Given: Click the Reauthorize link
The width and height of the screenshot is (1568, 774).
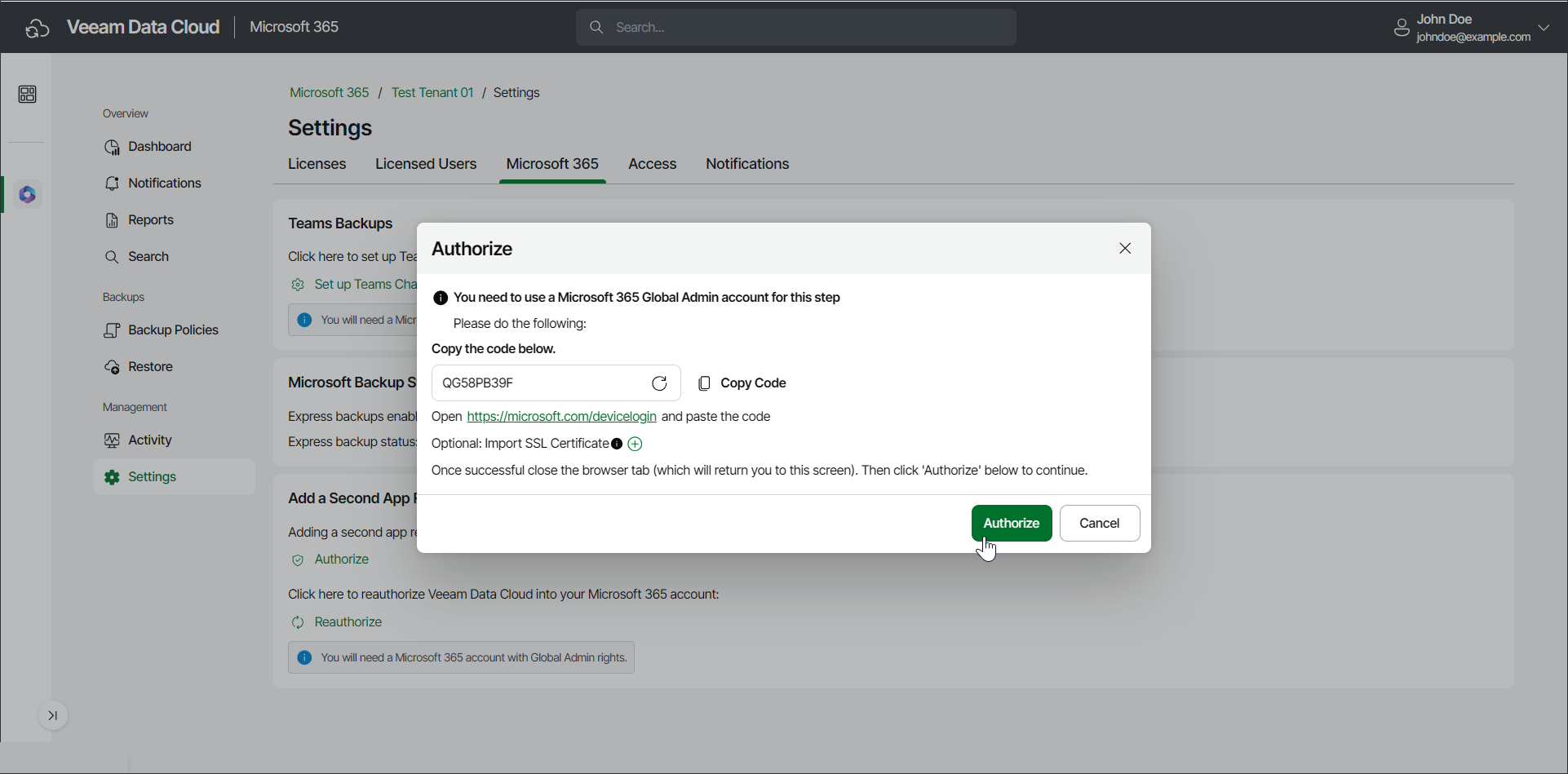Looking at the screenshot, I should [348, 622].
